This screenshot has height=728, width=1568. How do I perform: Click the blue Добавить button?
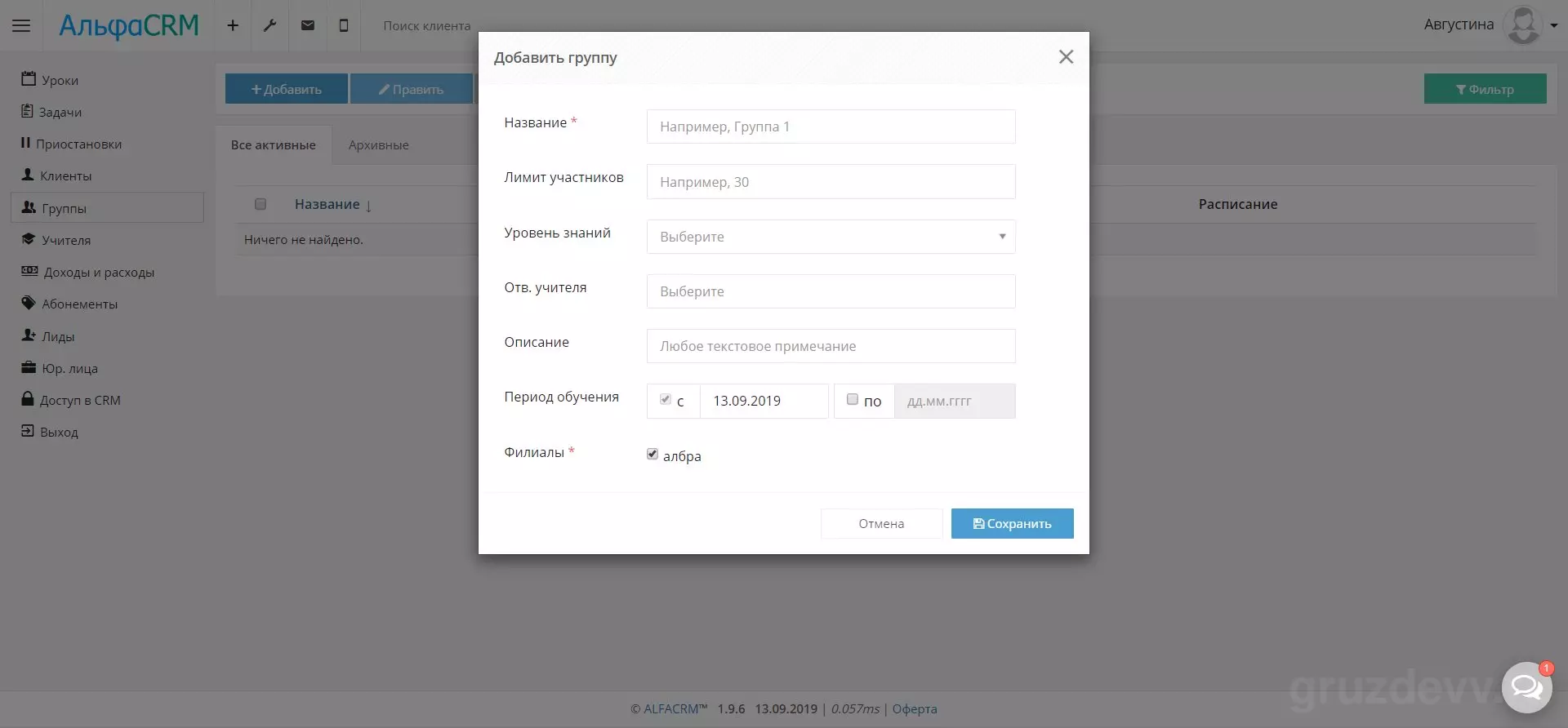[x=287, y=89]
